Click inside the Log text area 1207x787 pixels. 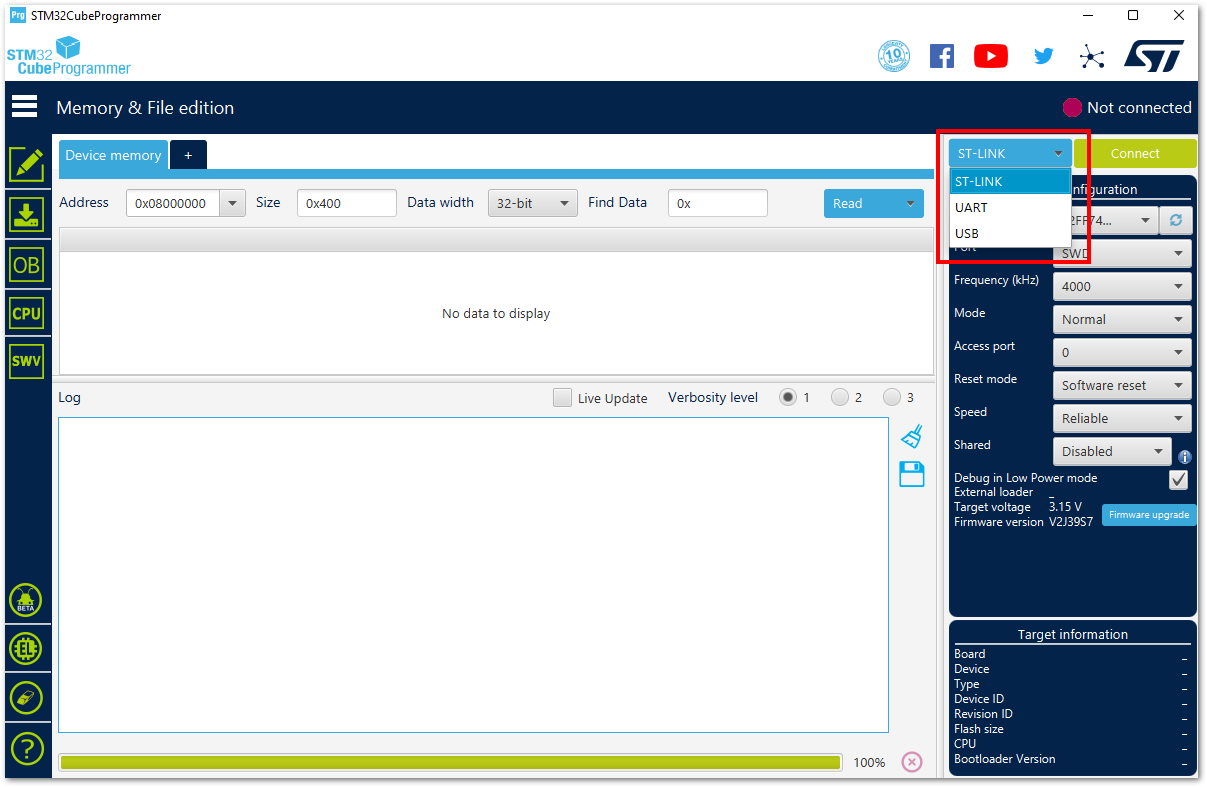tap(473, 575)
